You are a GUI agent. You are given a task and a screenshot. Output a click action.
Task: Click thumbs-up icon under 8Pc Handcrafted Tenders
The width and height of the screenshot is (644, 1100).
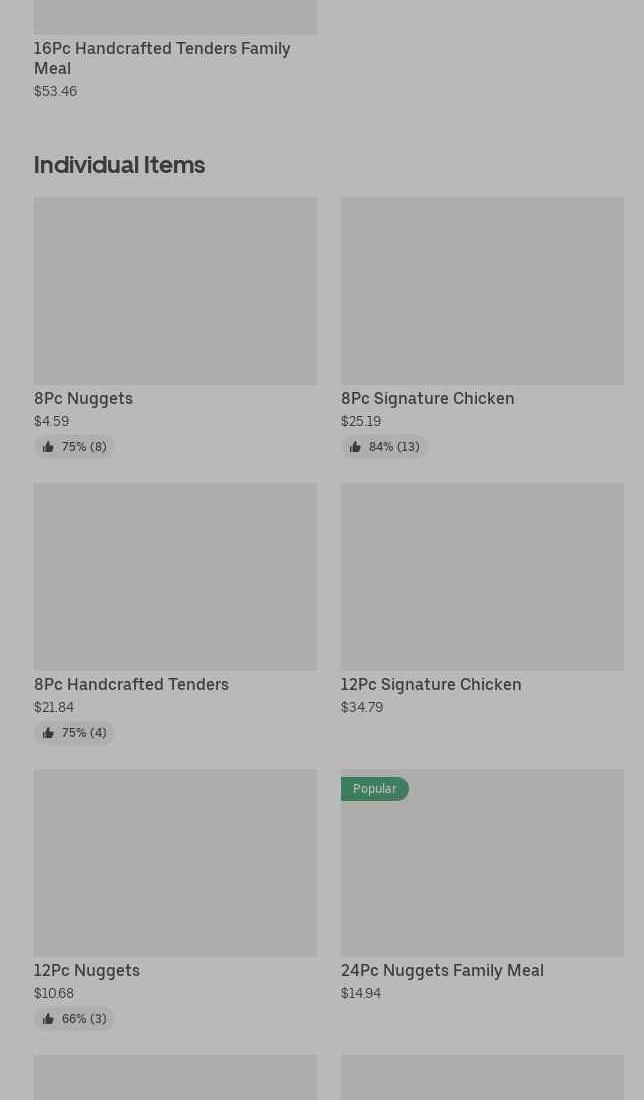(48, 733)
